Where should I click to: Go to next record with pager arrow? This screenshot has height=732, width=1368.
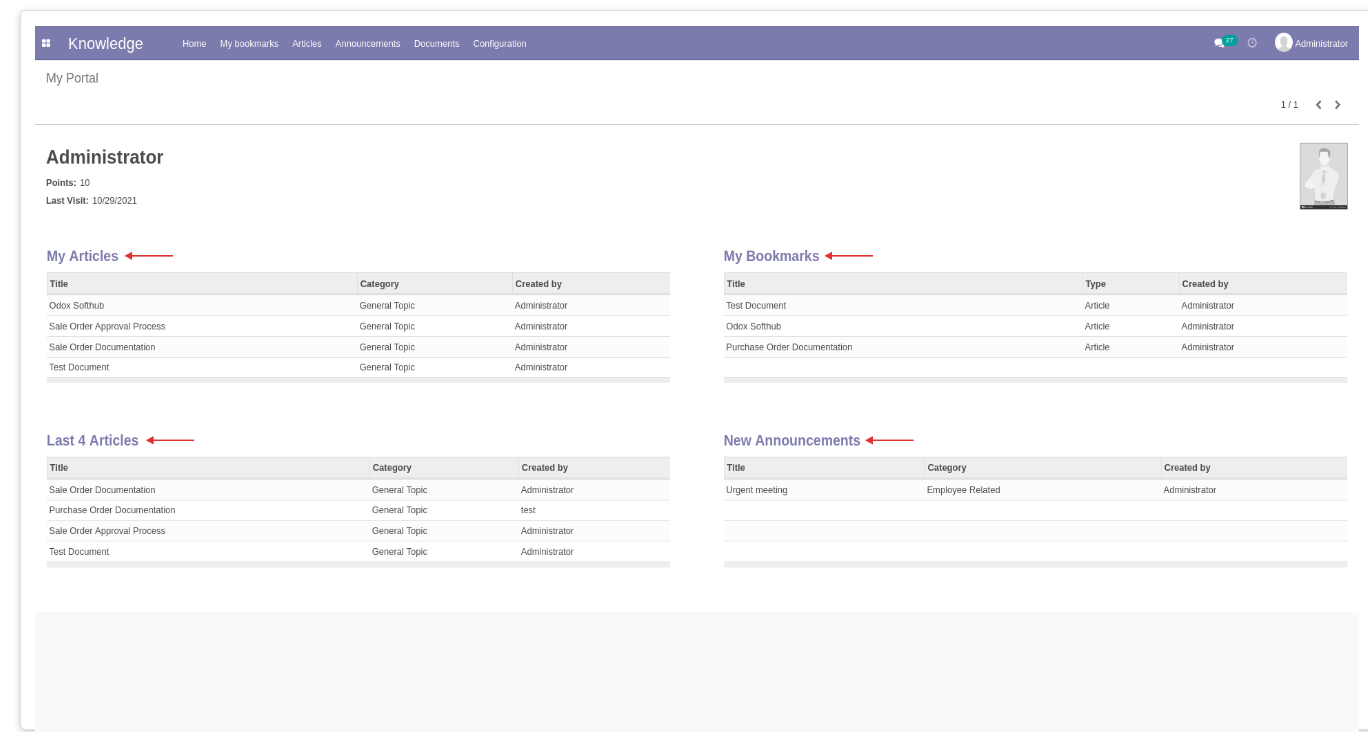click(1338, 105)
